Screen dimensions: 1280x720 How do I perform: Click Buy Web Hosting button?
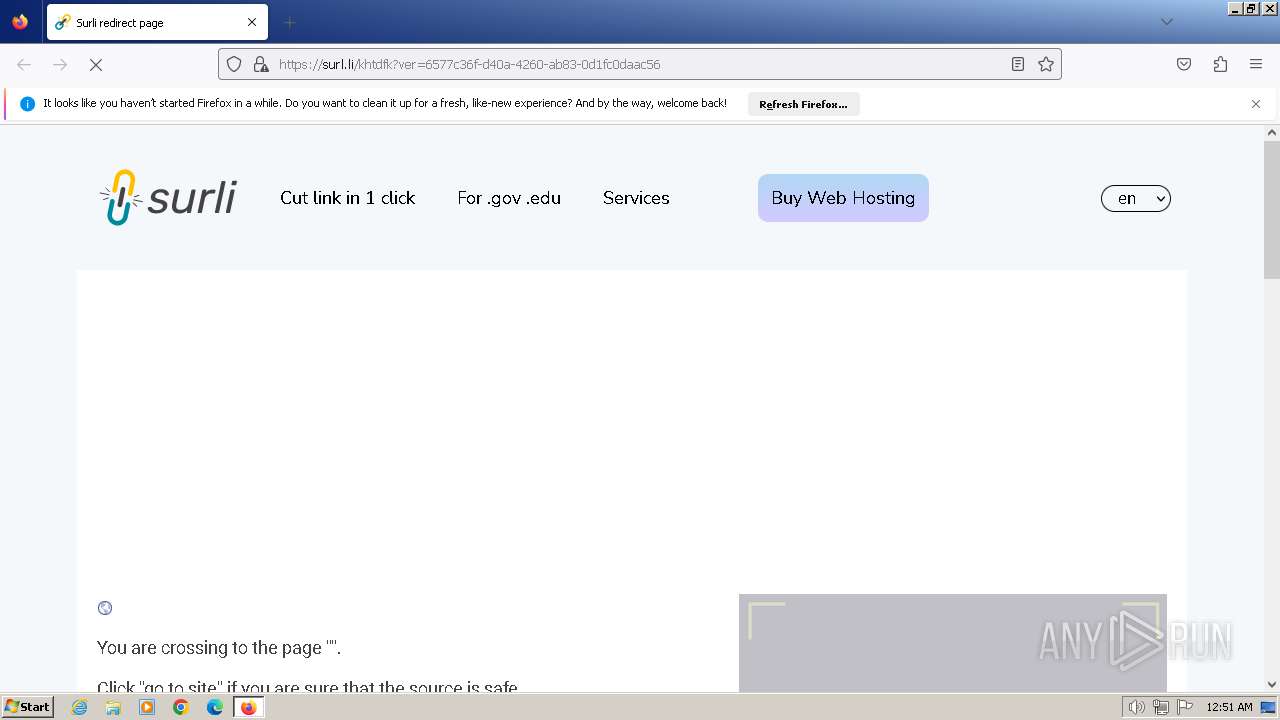(x=843, y=198)
